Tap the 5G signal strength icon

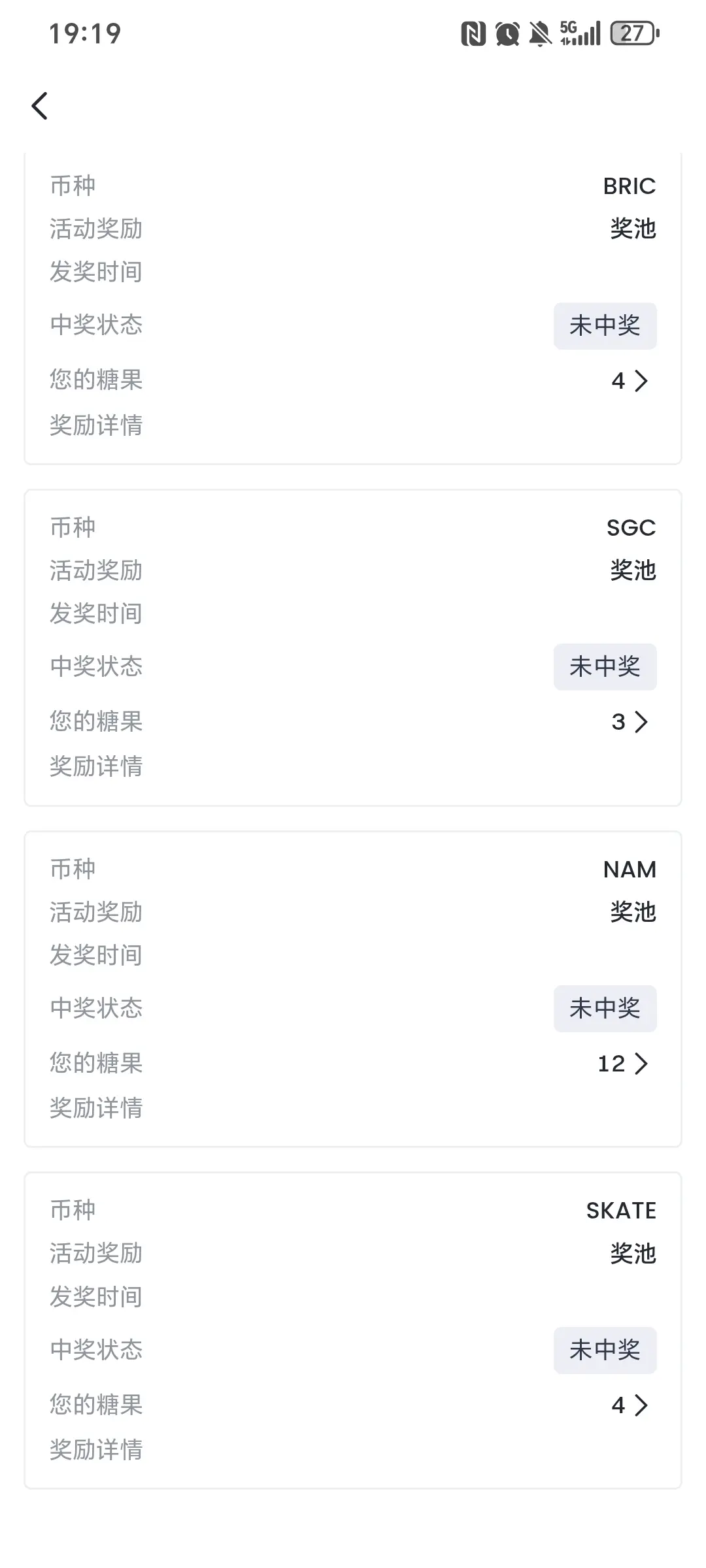[580, 33]
